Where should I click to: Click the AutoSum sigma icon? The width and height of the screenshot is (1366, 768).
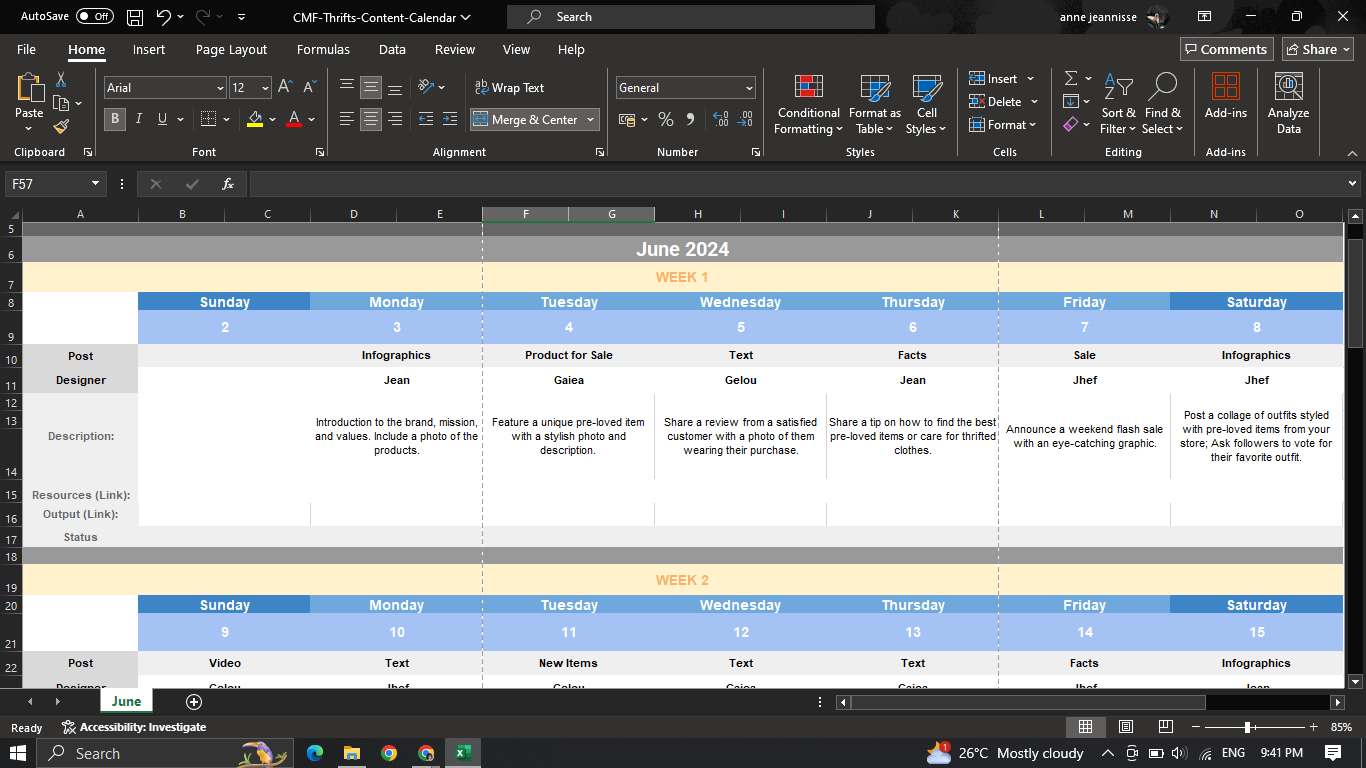click(x=1071, y=78)
